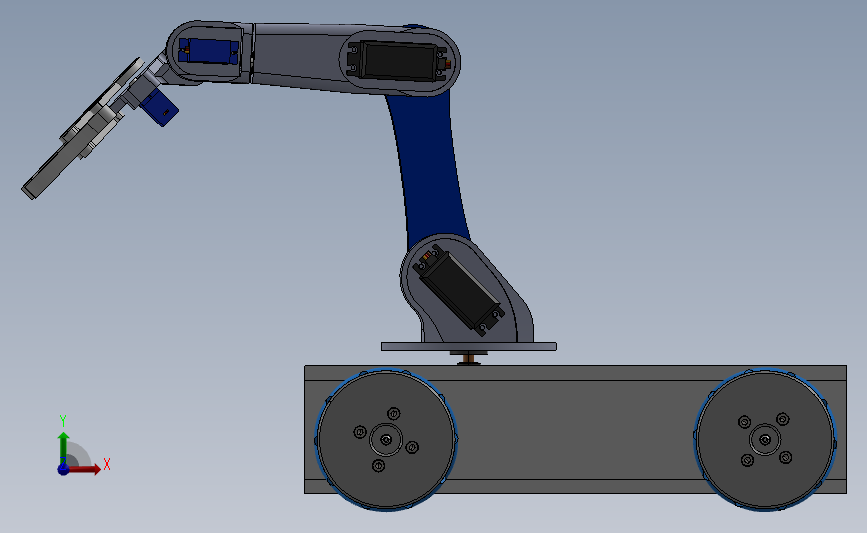This screenshot has height=533, width=867.
Task: Select the small blue servo near the gripper
Action: click(159, 107)
